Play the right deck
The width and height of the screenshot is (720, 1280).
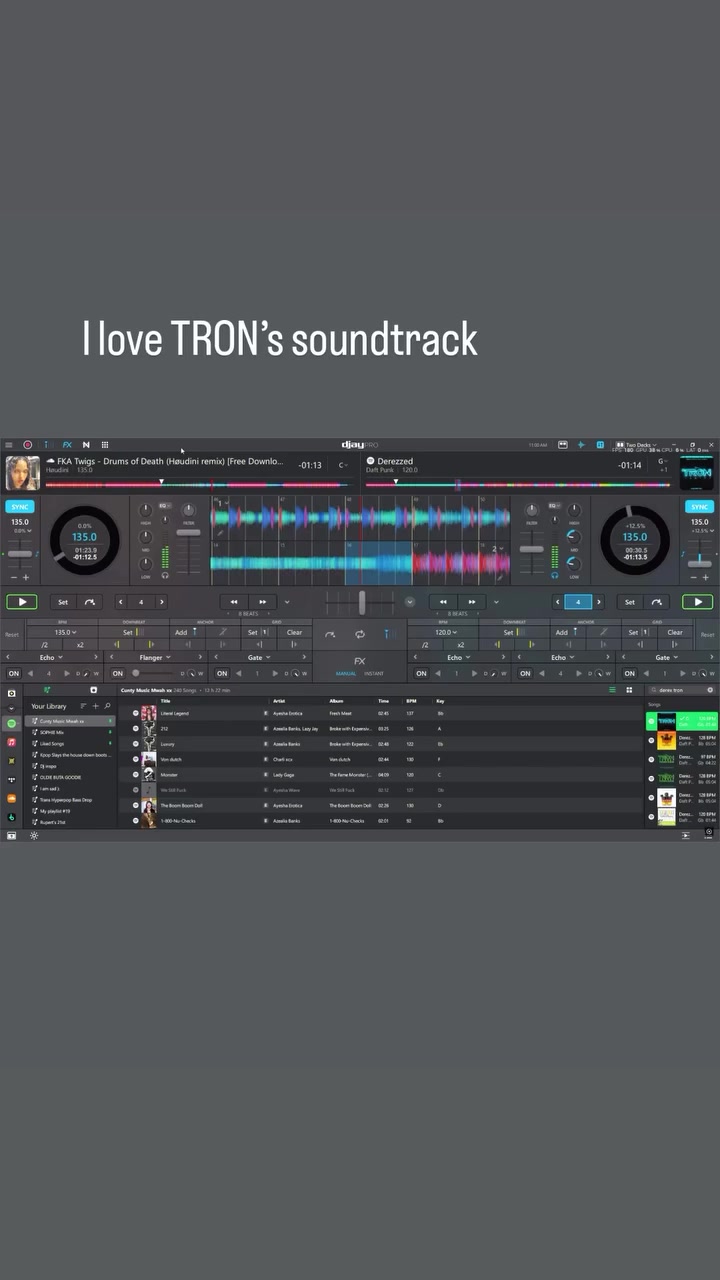click(698, 602)
